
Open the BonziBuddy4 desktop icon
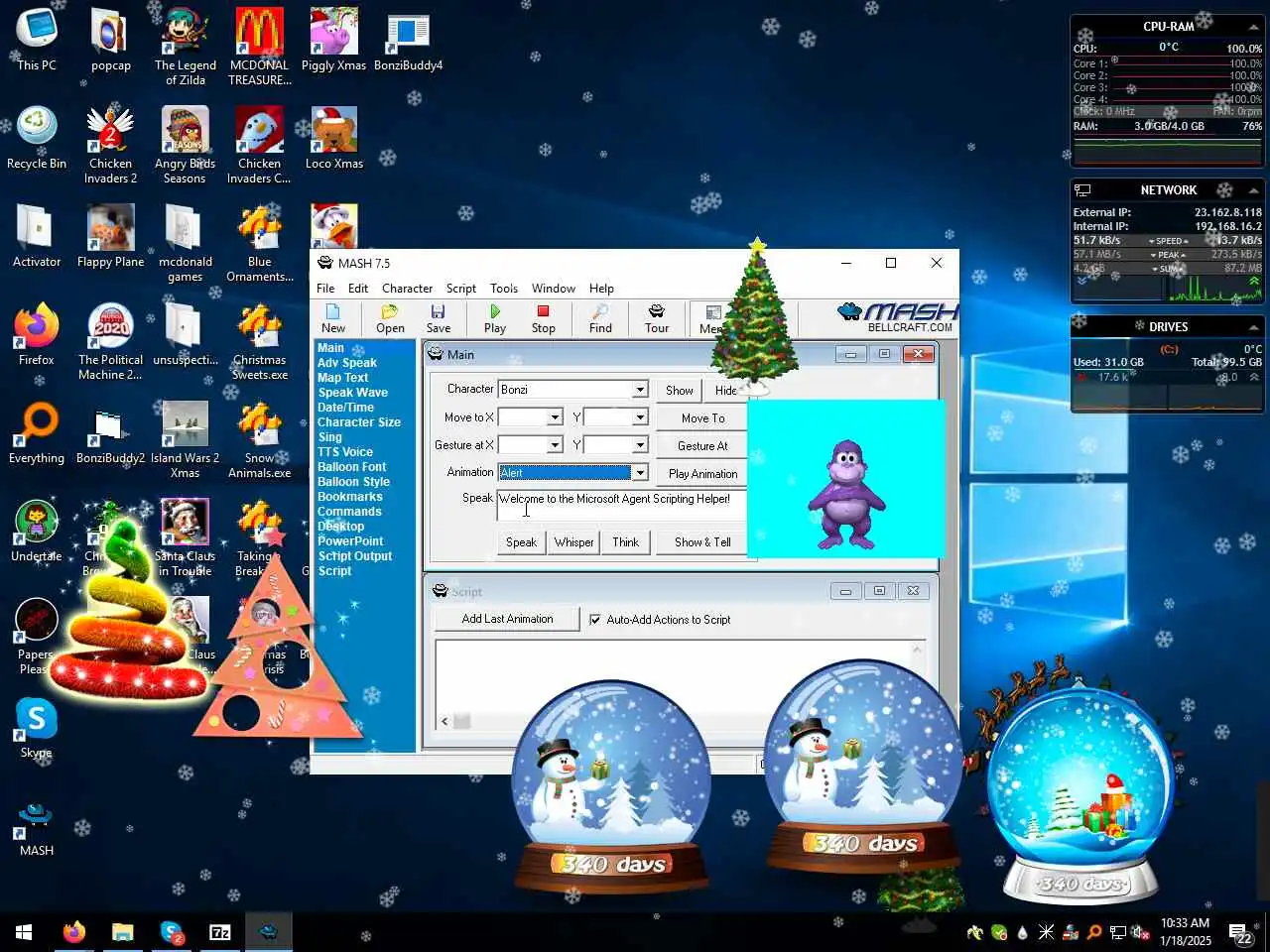pos(408,41)
